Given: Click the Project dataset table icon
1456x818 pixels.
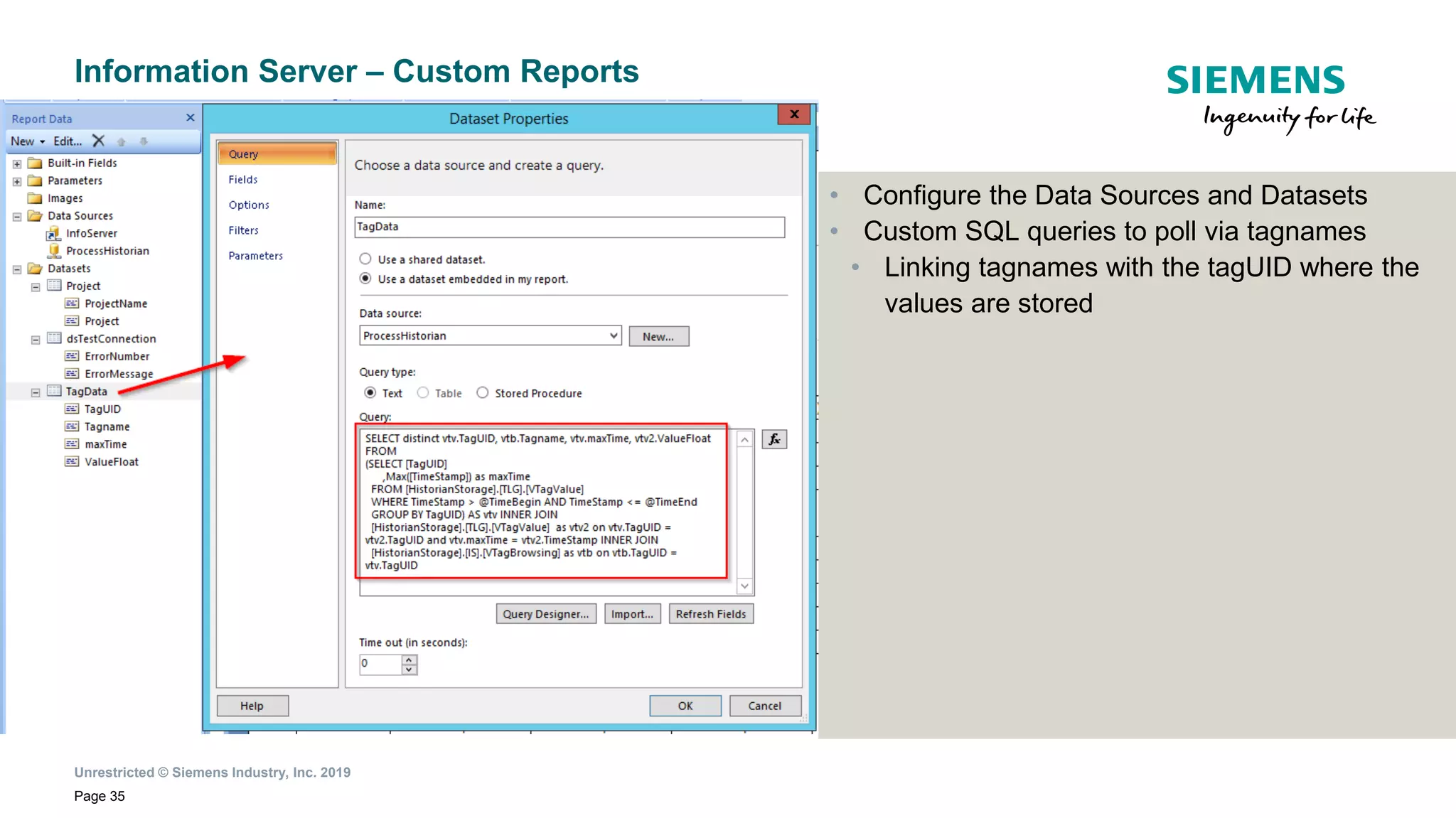Looking at the screenshot, I should click(x=54, y=285).
